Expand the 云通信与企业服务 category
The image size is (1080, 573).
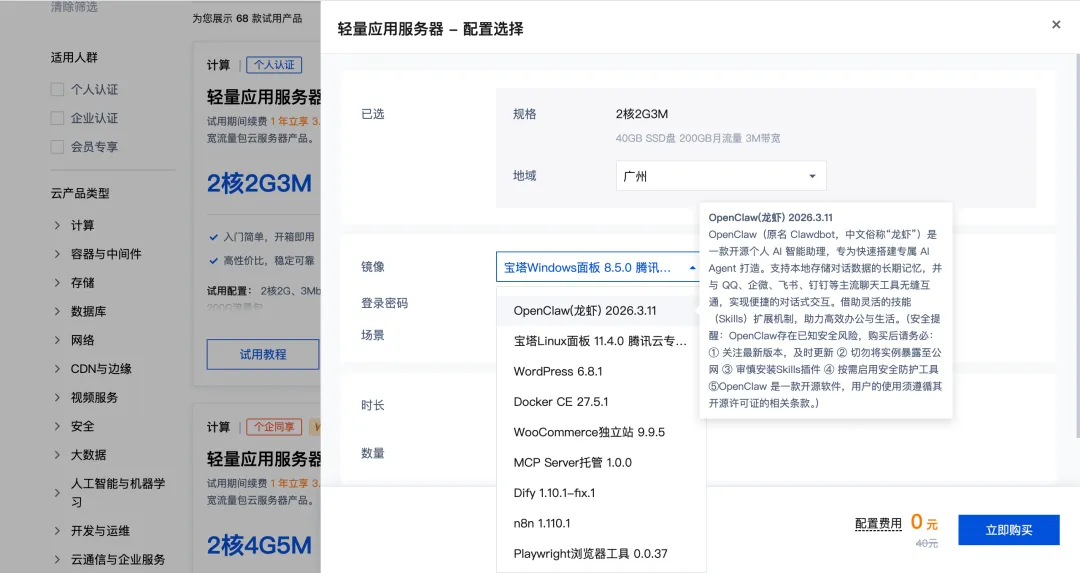click(58, 559)
